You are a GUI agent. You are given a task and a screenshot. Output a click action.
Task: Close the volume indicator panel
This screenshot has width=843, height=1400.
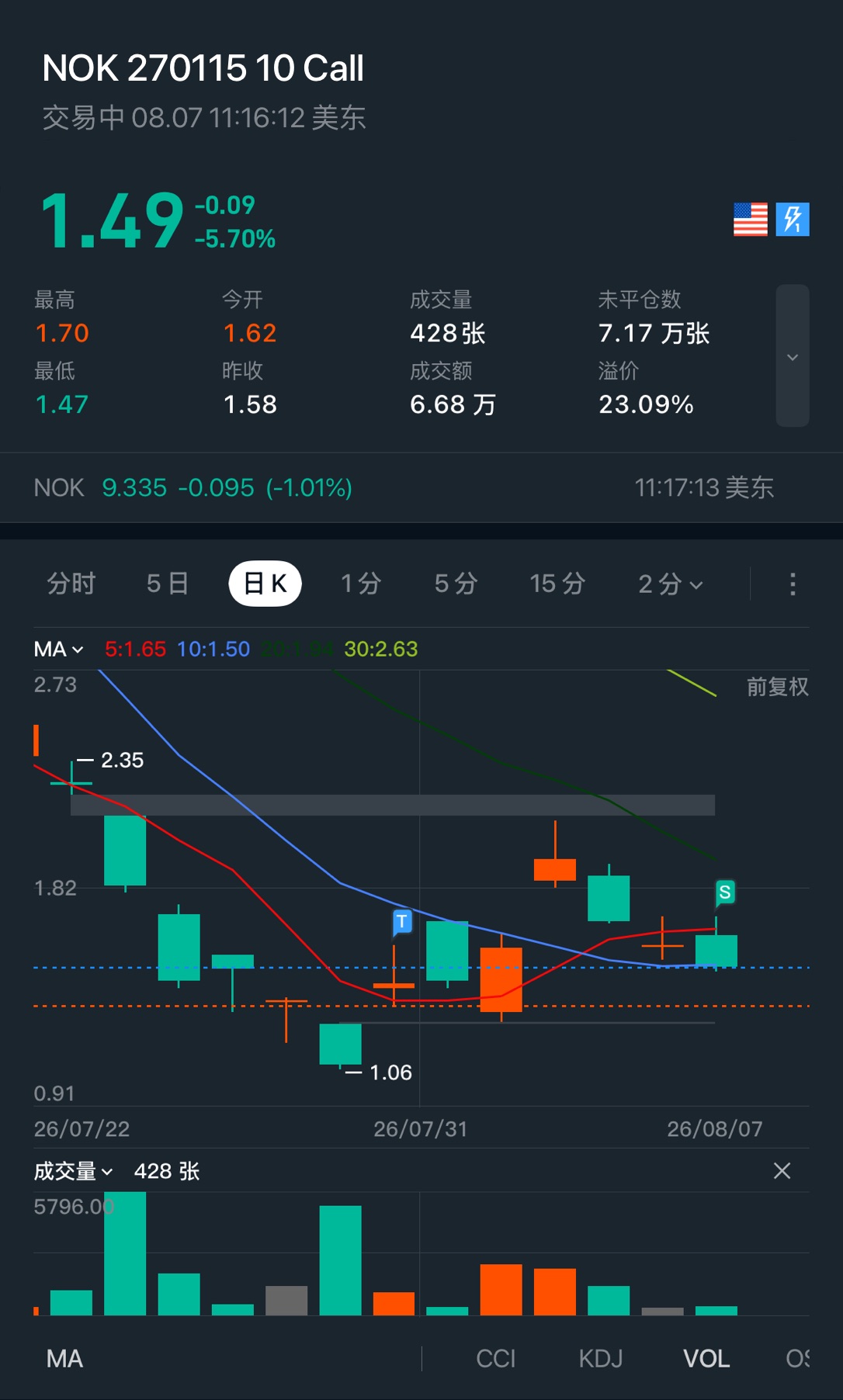[x=782, y=1170]
